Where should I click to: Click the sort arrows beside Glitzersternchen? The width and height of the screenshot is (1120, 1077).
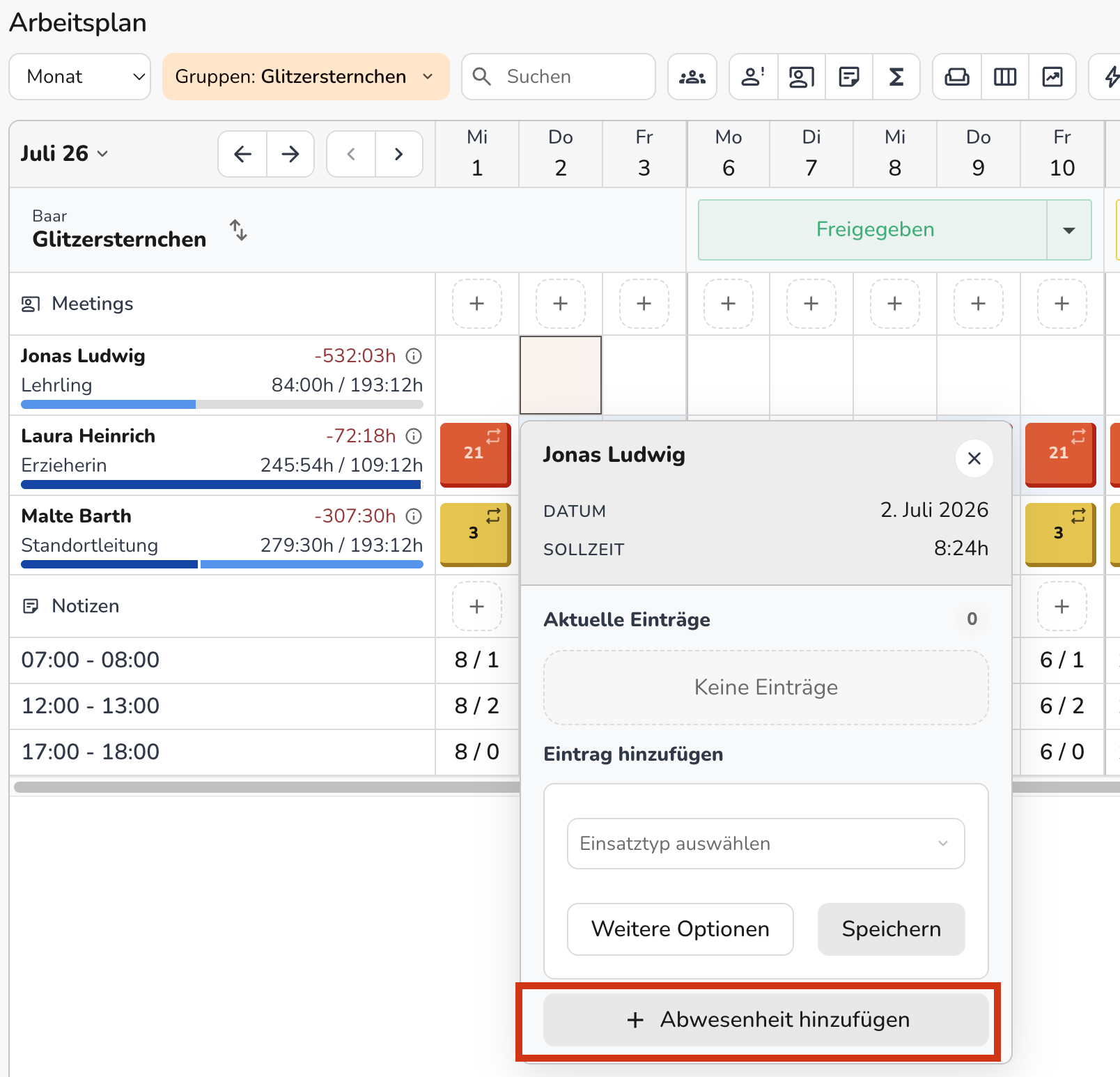coord(239,230)
